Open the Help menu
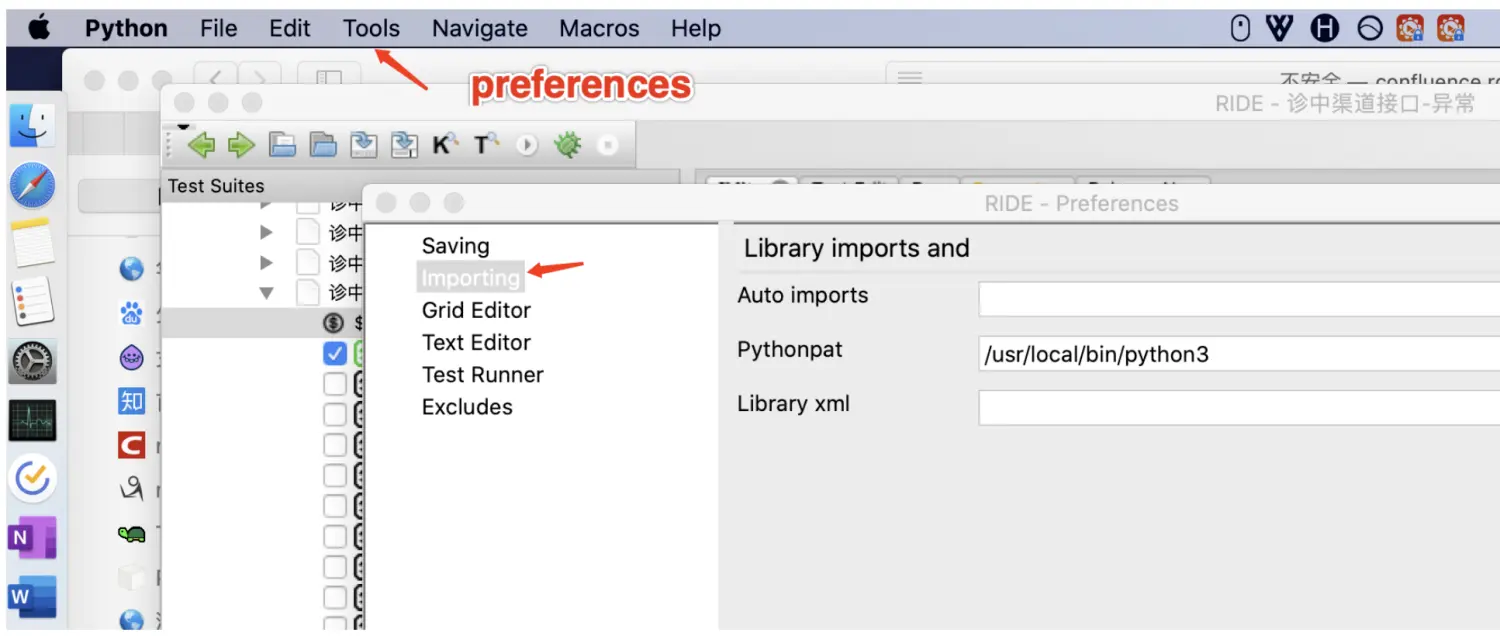Image resolution: width=1500 pixels, height=636 pixels. (x=696, y=30)
